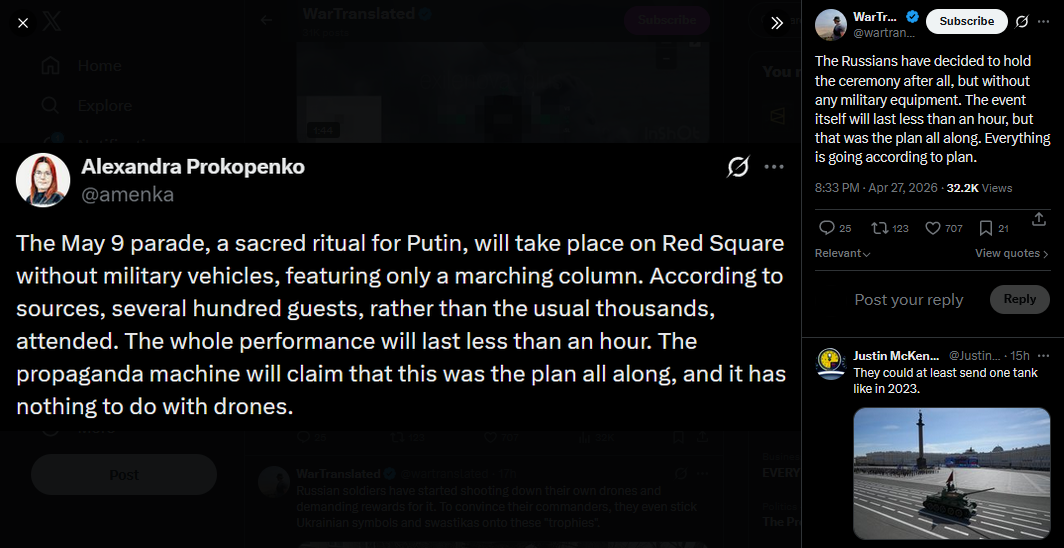
Task: Click the Post your reply field
Action: [x=909, y=300]
